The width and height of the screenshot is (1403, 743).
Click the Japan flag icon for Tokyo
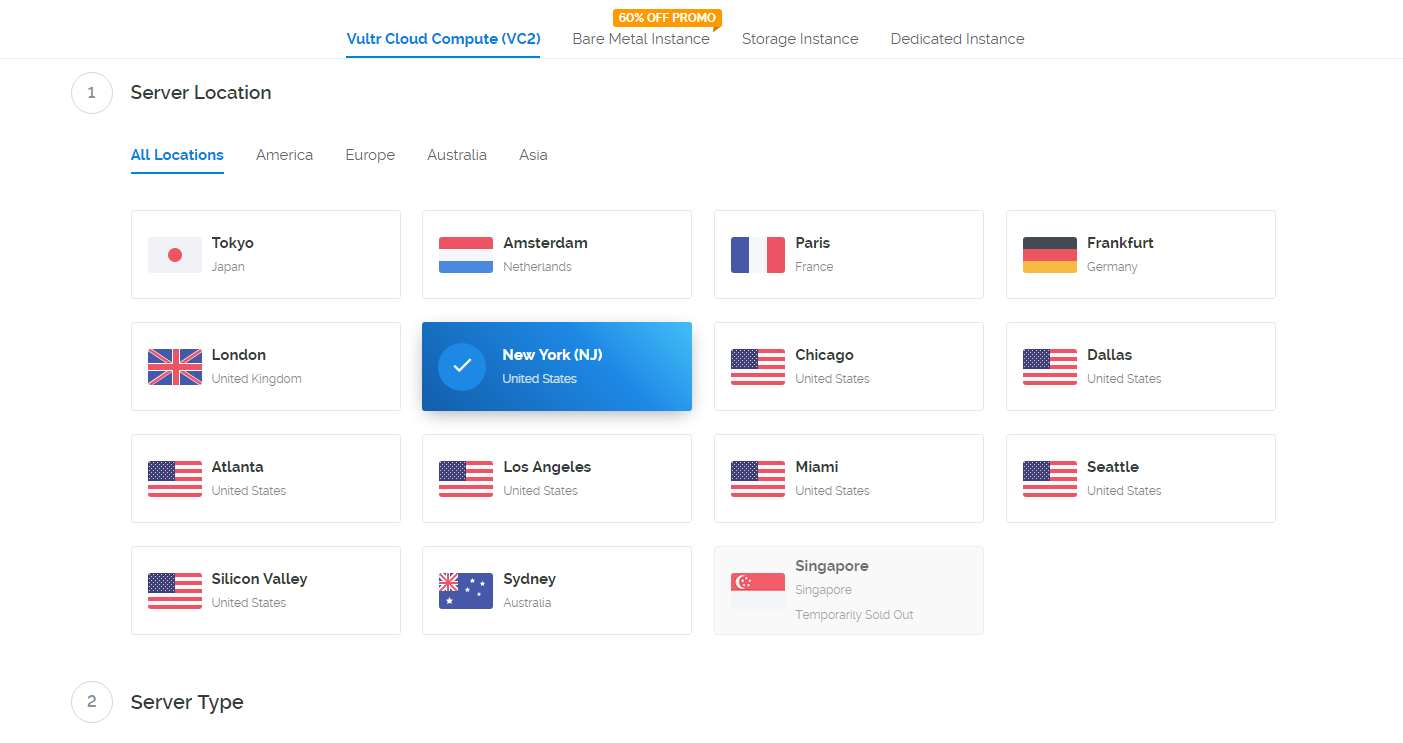pyautogui.click(x=174, y=255)
